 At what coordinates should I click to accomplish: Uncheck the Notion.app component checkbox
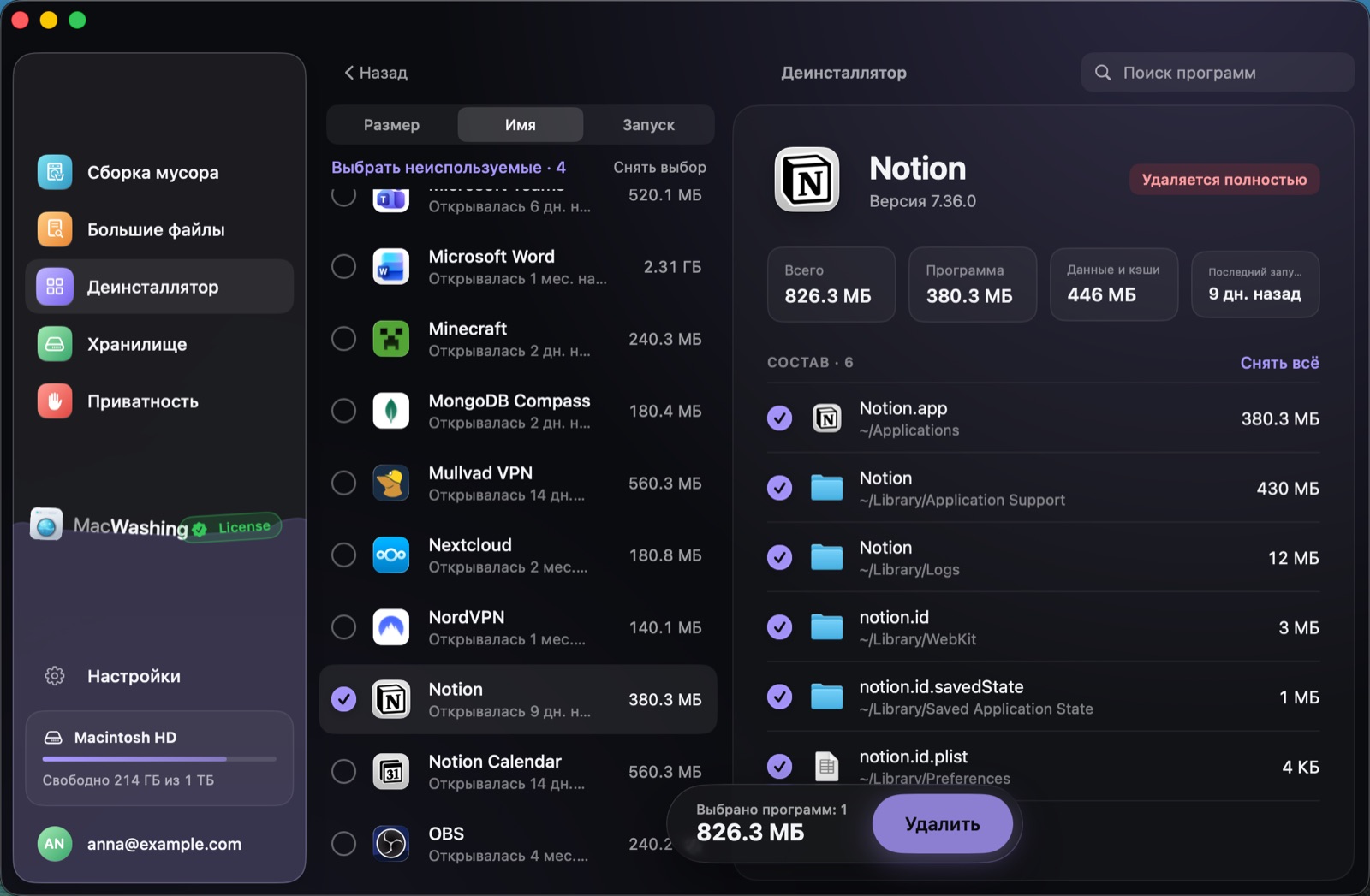779,418
